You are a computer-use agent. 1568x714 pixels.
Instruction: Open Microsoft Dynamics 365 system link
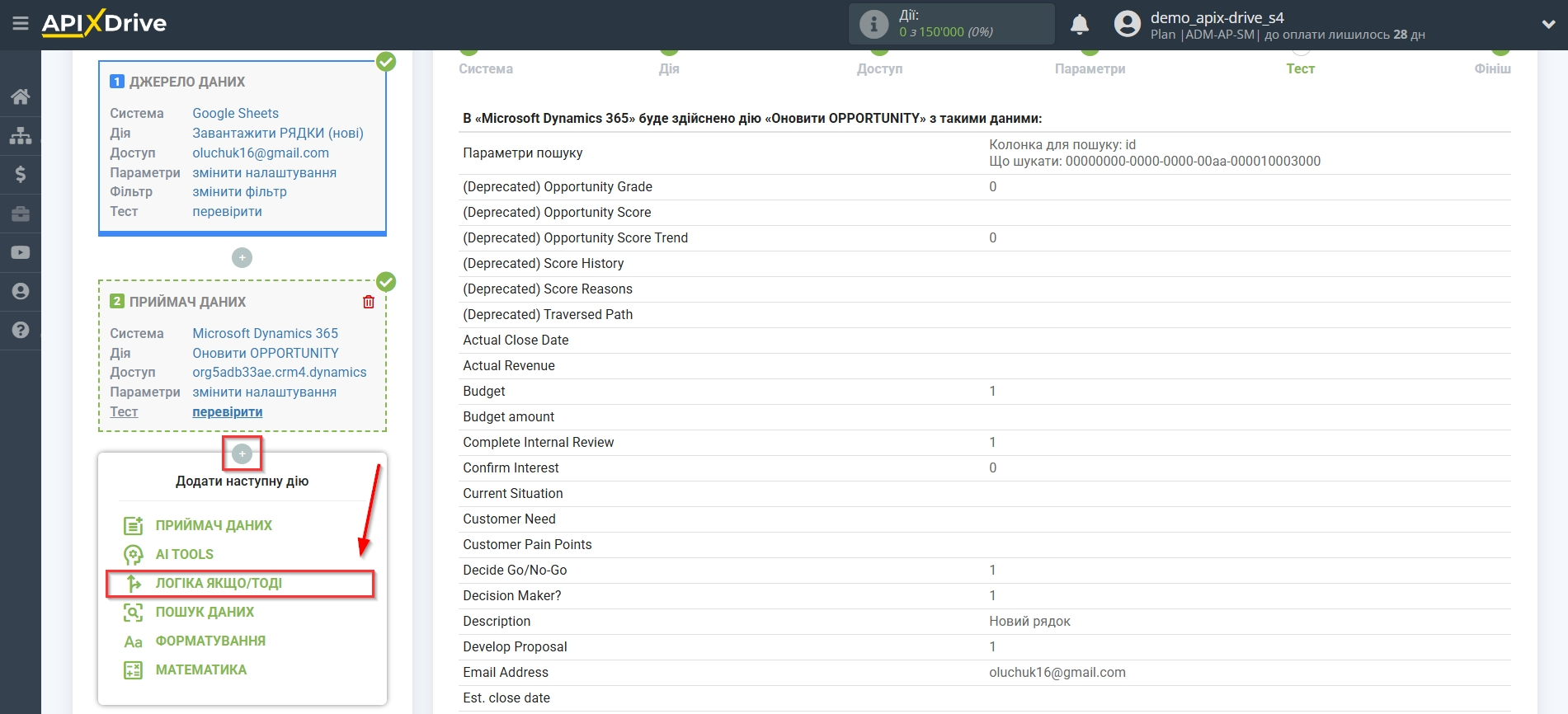click(265, 333)
